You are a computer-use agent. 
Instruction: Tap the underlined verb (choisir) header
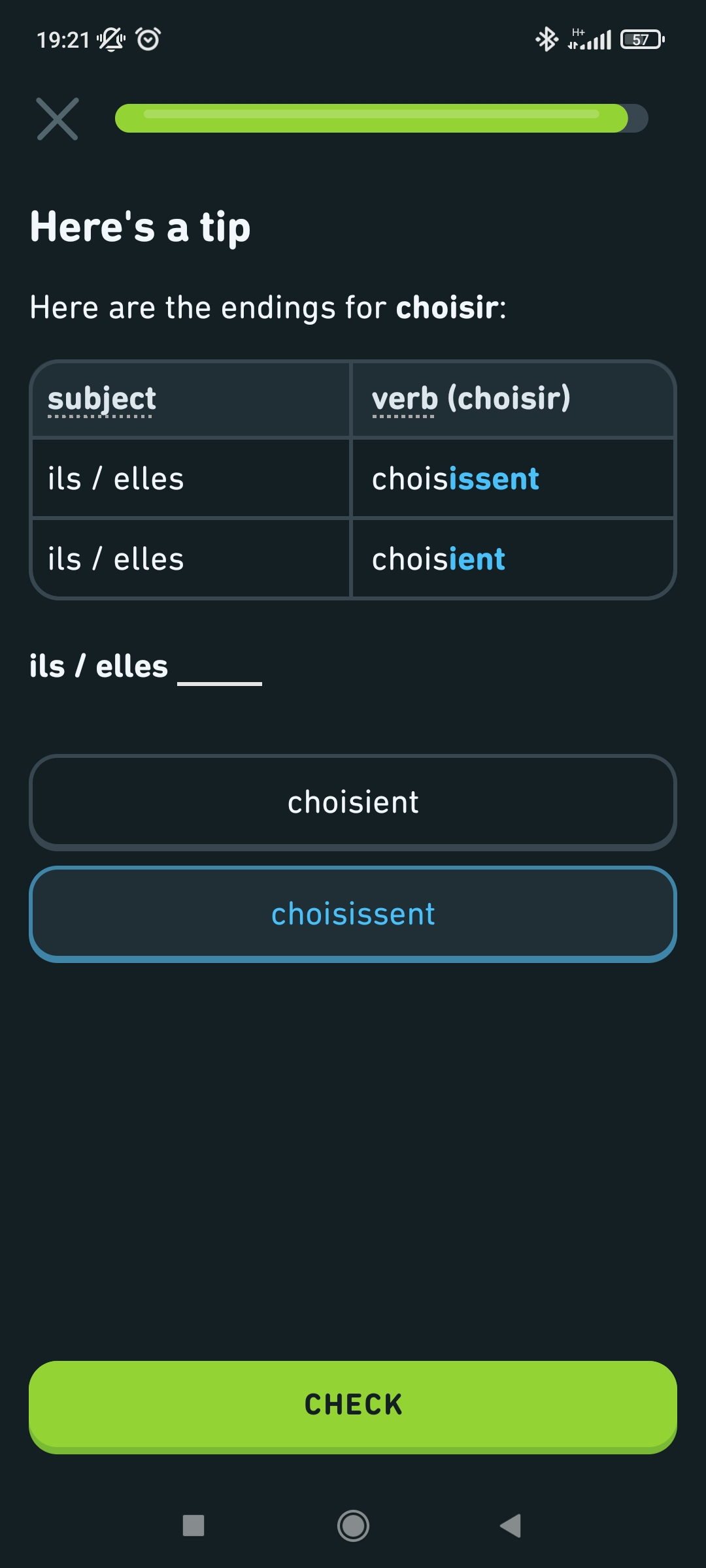tap(471, 399)
